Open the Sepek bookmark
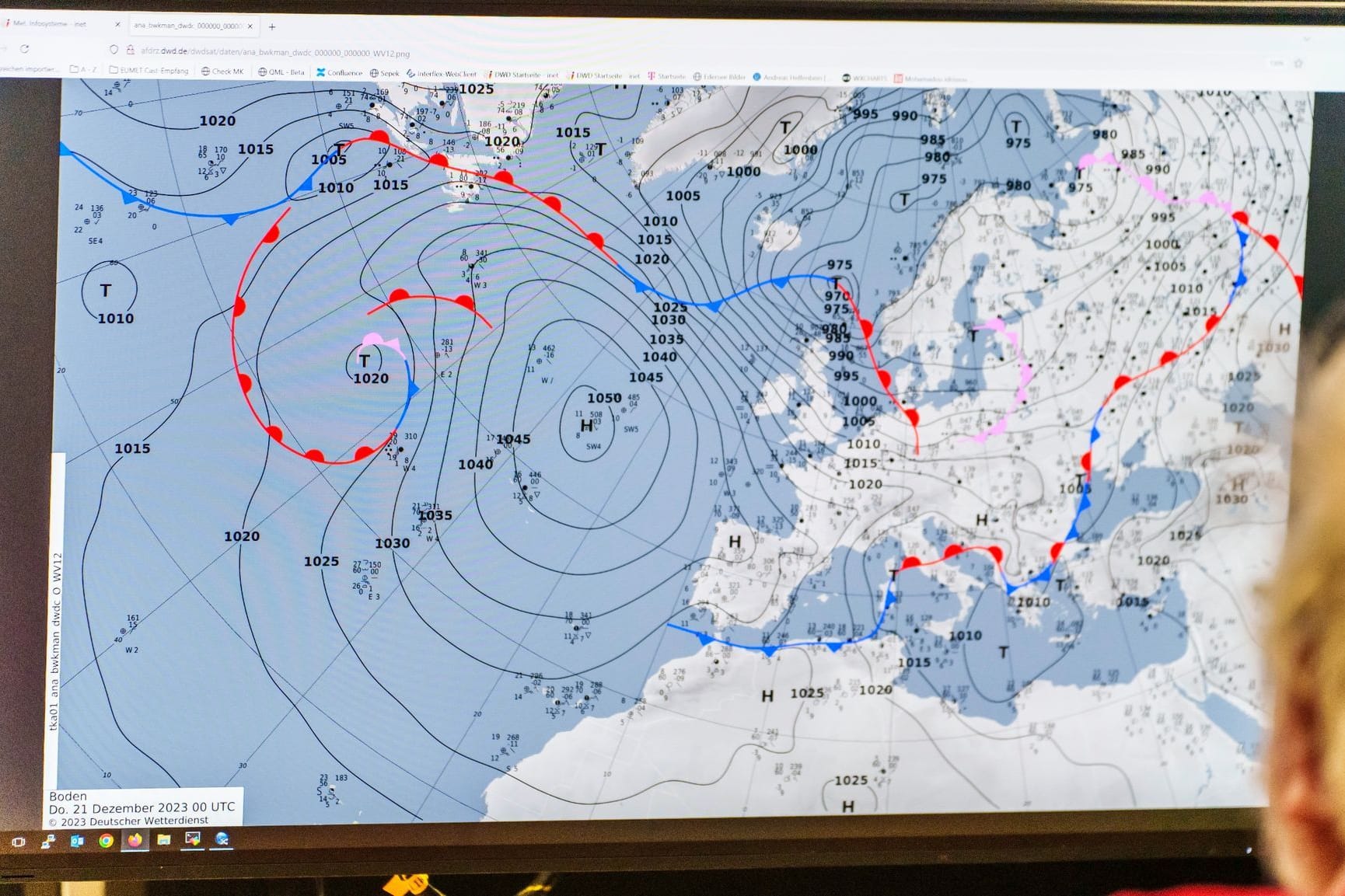This screenshot has width=1345, height=896. click(384, 73)
